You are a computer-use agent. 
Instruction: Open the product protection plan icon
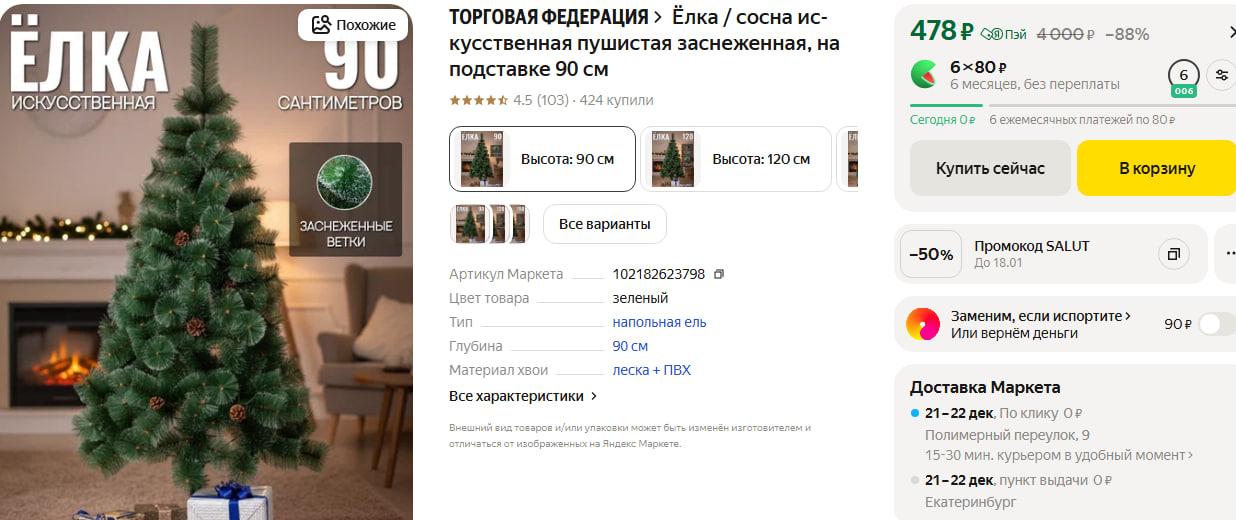pyautogui.click(x=923, y=324)
